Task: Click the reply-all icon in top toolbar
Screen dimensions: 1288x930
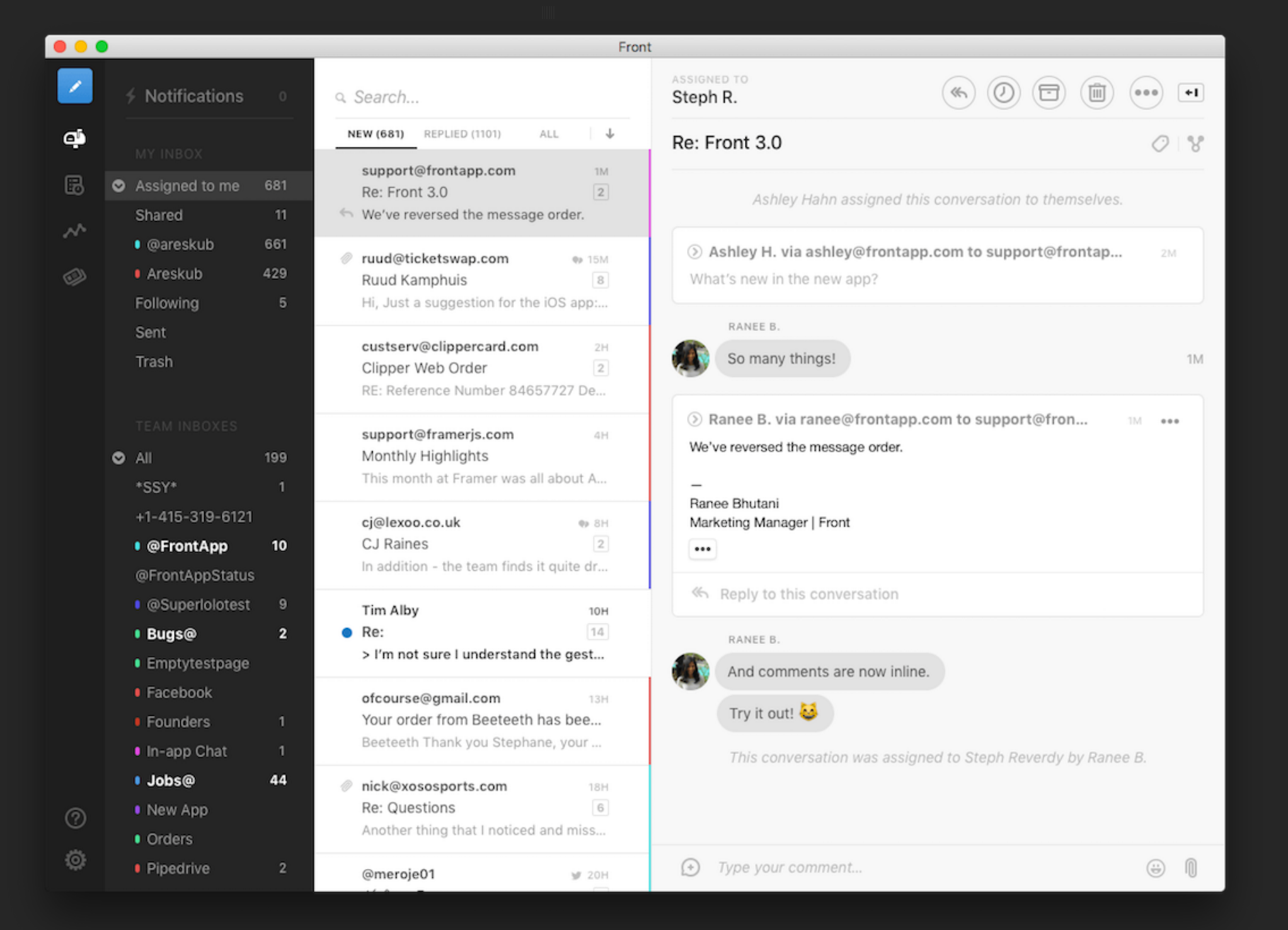Action: (958, 93)
